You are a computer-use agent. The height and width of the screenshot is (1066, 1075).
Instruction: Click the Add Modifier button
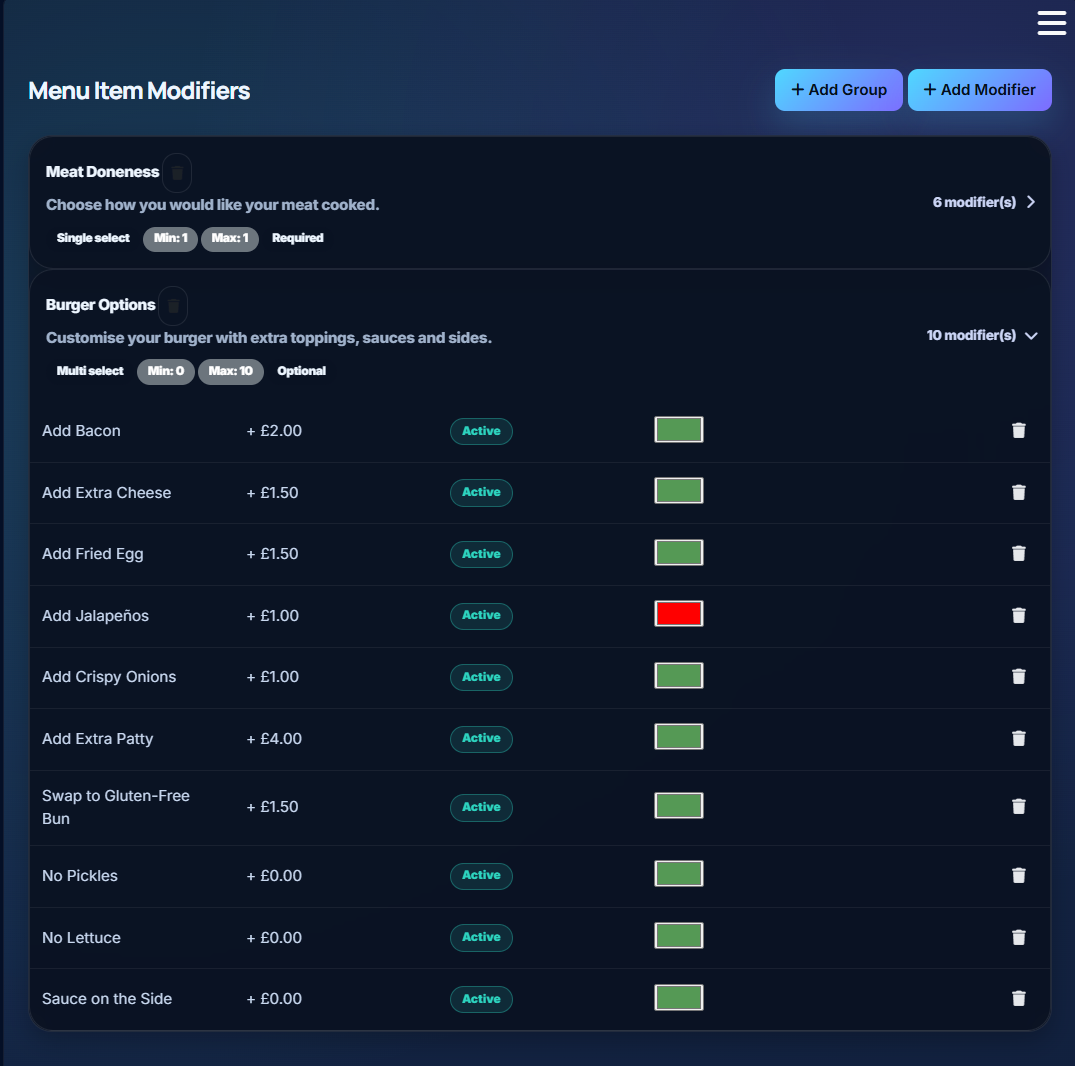click(979, 90)
